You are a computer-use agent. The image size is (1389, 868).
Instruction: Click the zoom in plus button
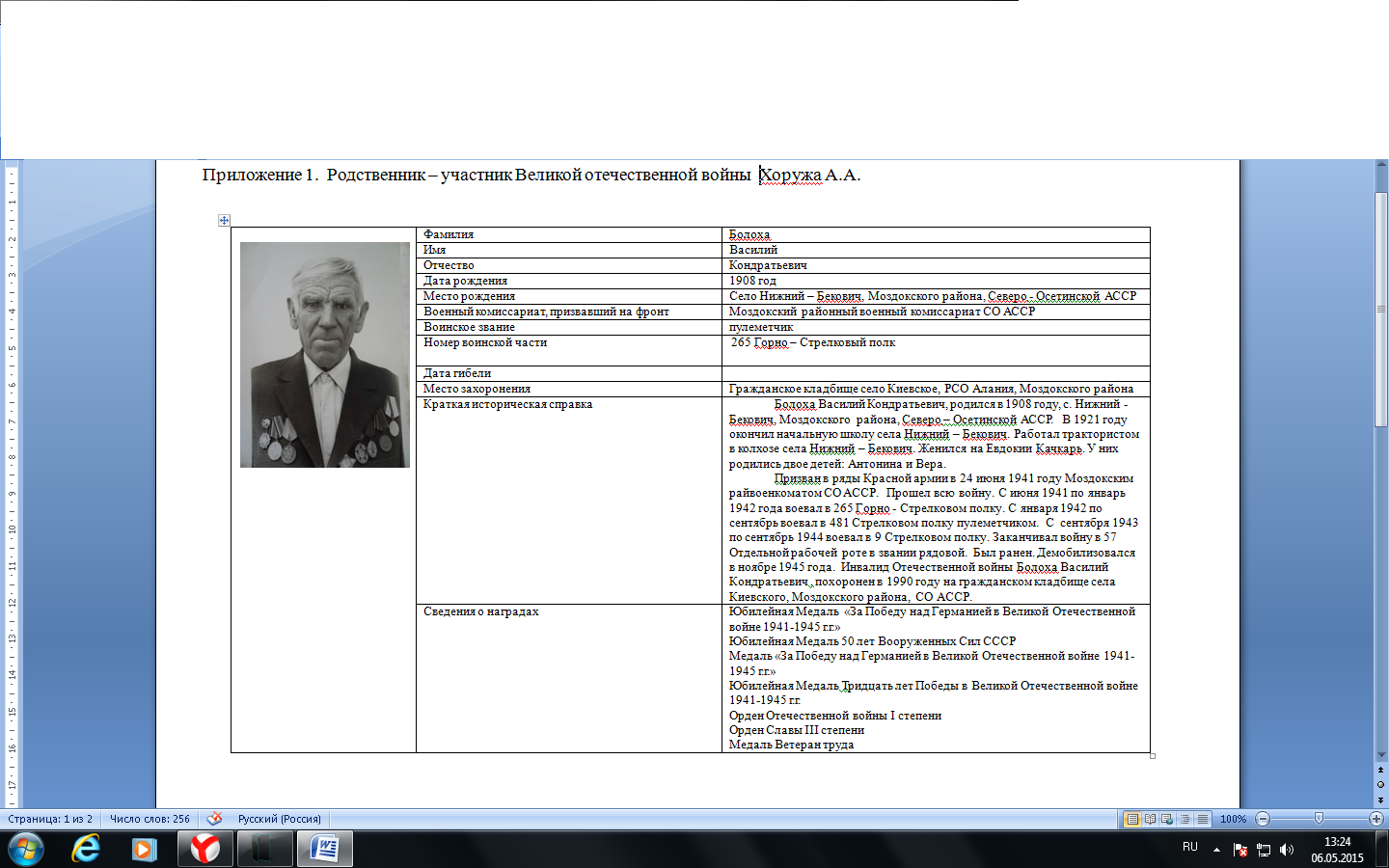[1376, 819]
